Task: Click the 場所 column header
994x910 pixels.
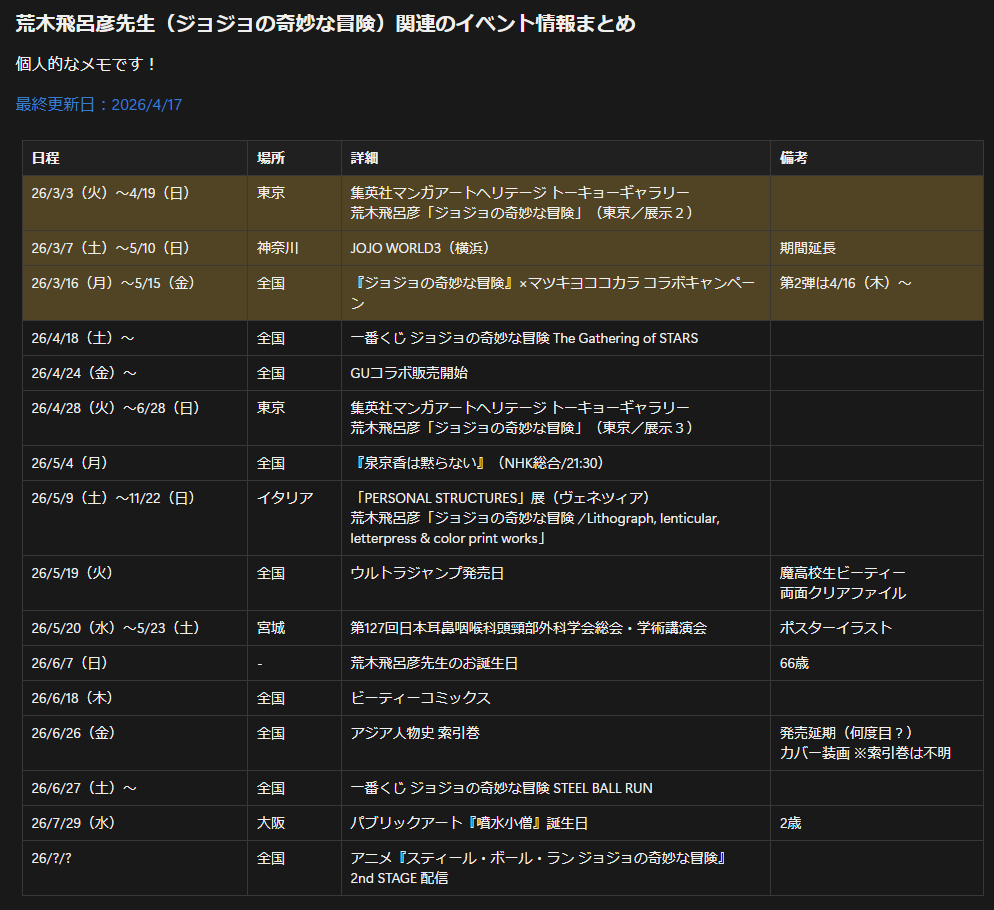Action: pos(294,158)
